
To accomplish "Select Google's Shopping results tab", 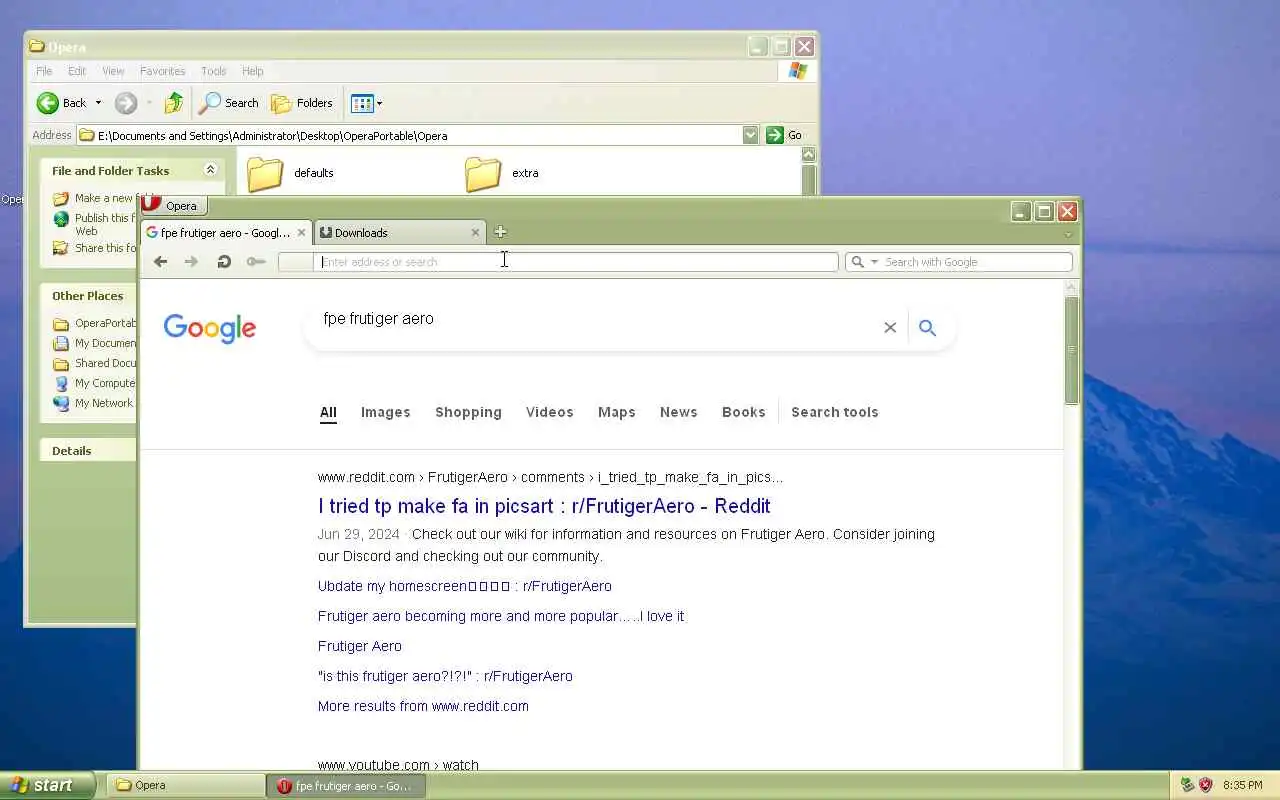I will 468,412.
